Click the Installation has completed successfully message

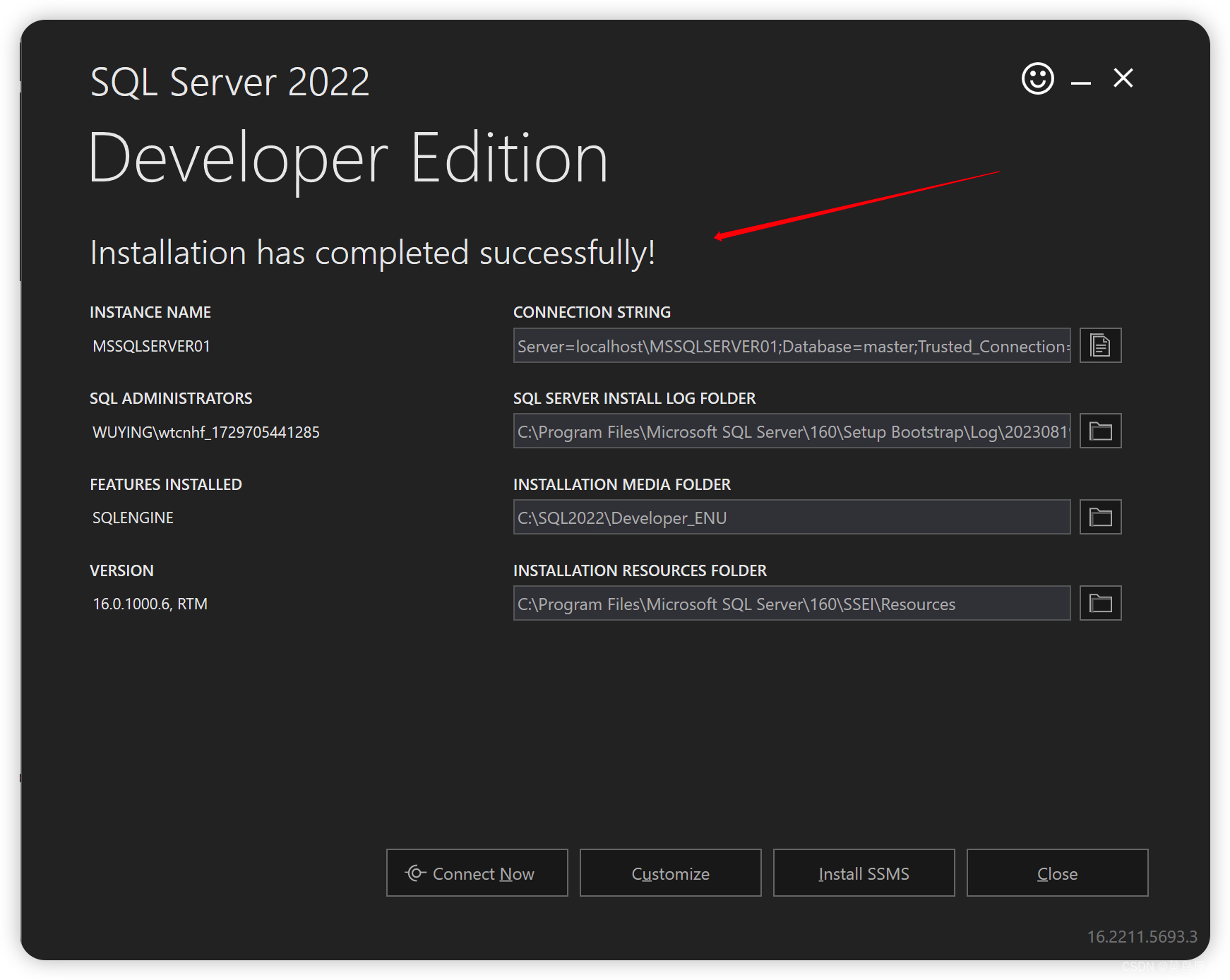pos(372,253)
